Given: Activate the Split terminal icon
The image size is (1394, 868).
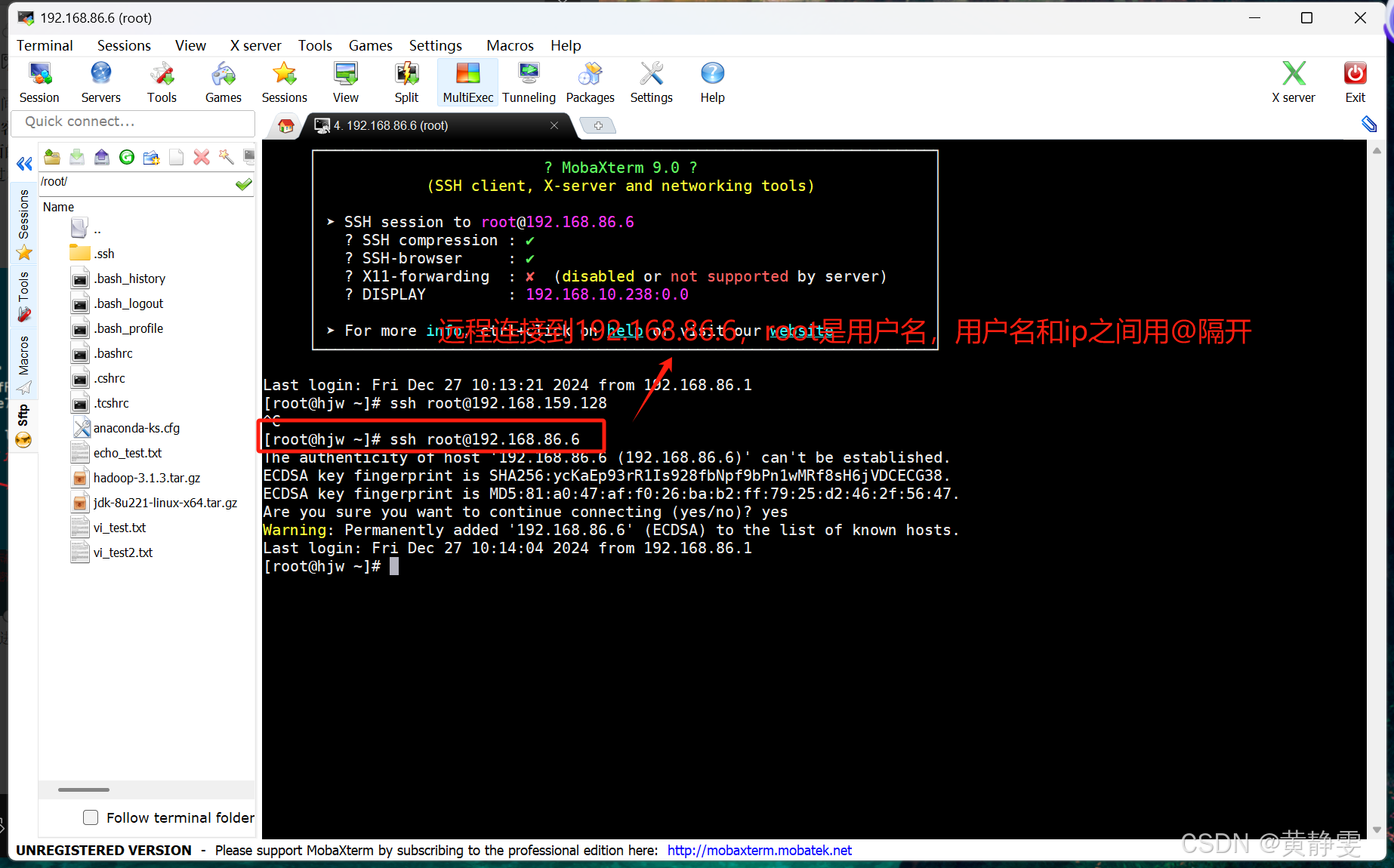Looking at the screenshot, I should (x=406, y=83).
